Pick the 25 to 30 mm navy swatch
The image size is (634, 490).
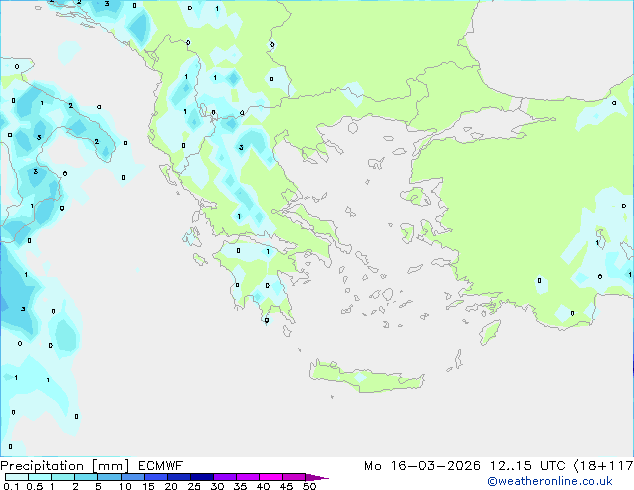pyautogui.click(x=202, y=477)
